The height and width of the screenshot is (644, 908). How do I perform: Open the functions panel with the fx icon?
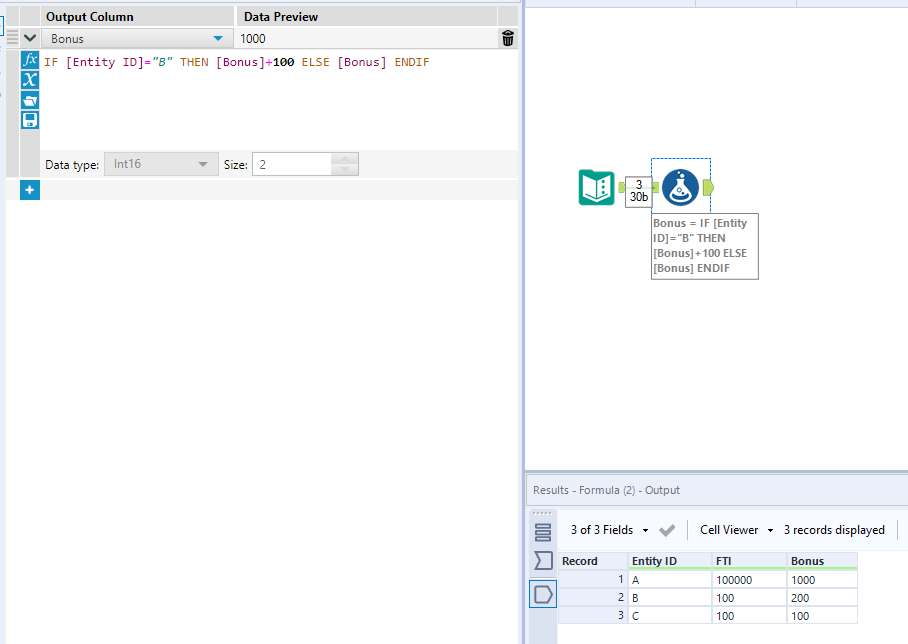29,59
